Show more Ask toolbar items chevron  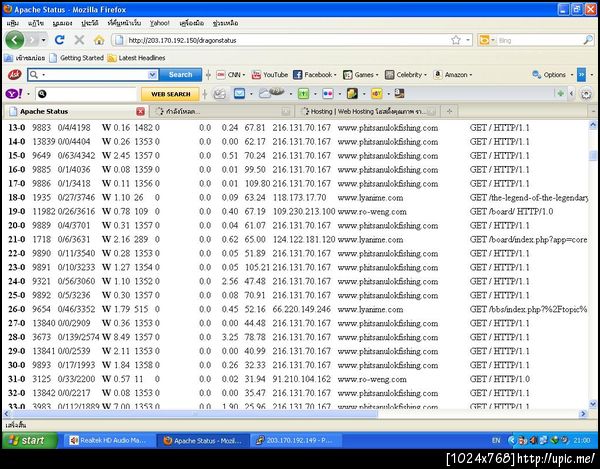(581, 75)
